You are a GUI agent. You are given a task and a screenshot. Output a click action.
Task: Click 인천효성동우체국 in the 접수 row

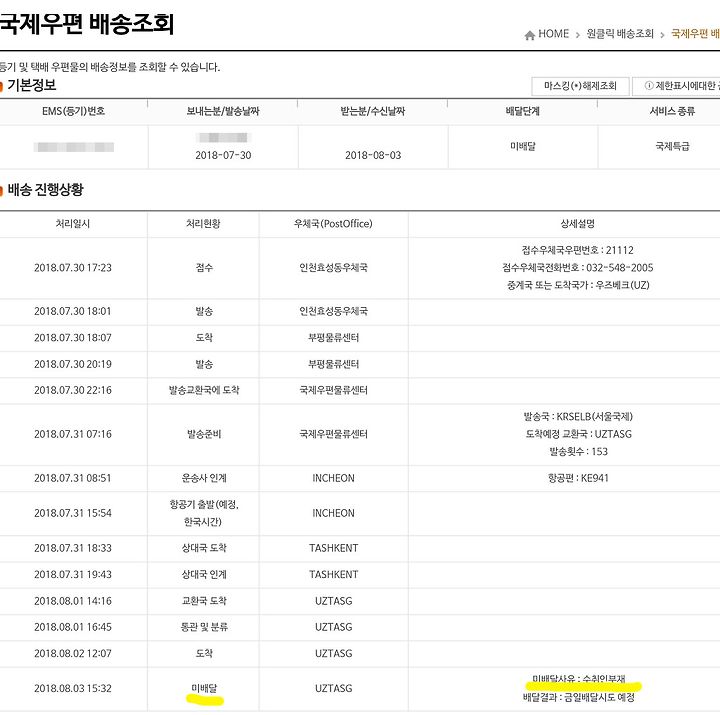333,268
